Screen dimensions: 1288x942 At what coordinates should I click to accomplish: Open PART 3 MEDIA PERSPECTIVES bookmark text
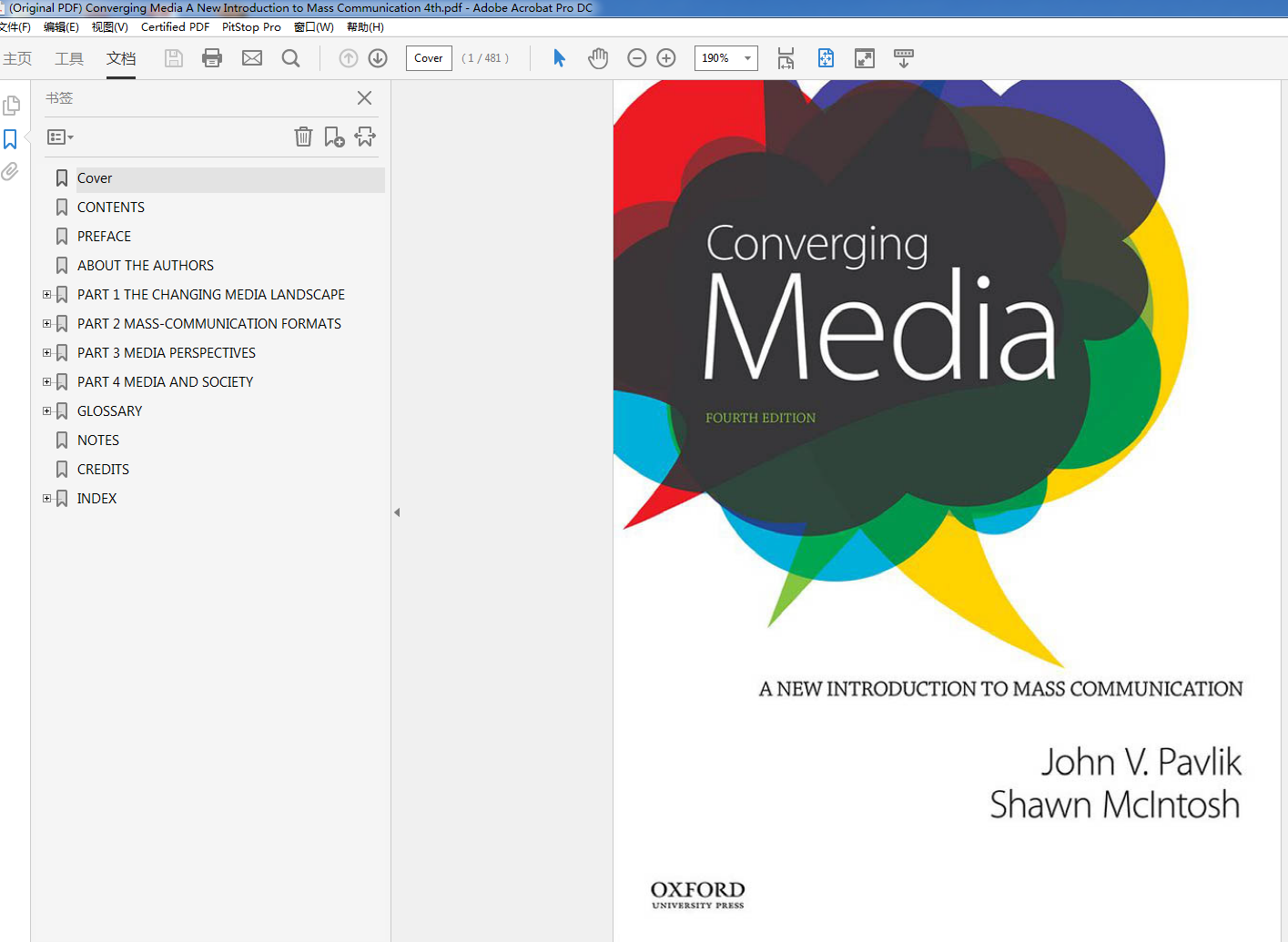pos(167,353)
